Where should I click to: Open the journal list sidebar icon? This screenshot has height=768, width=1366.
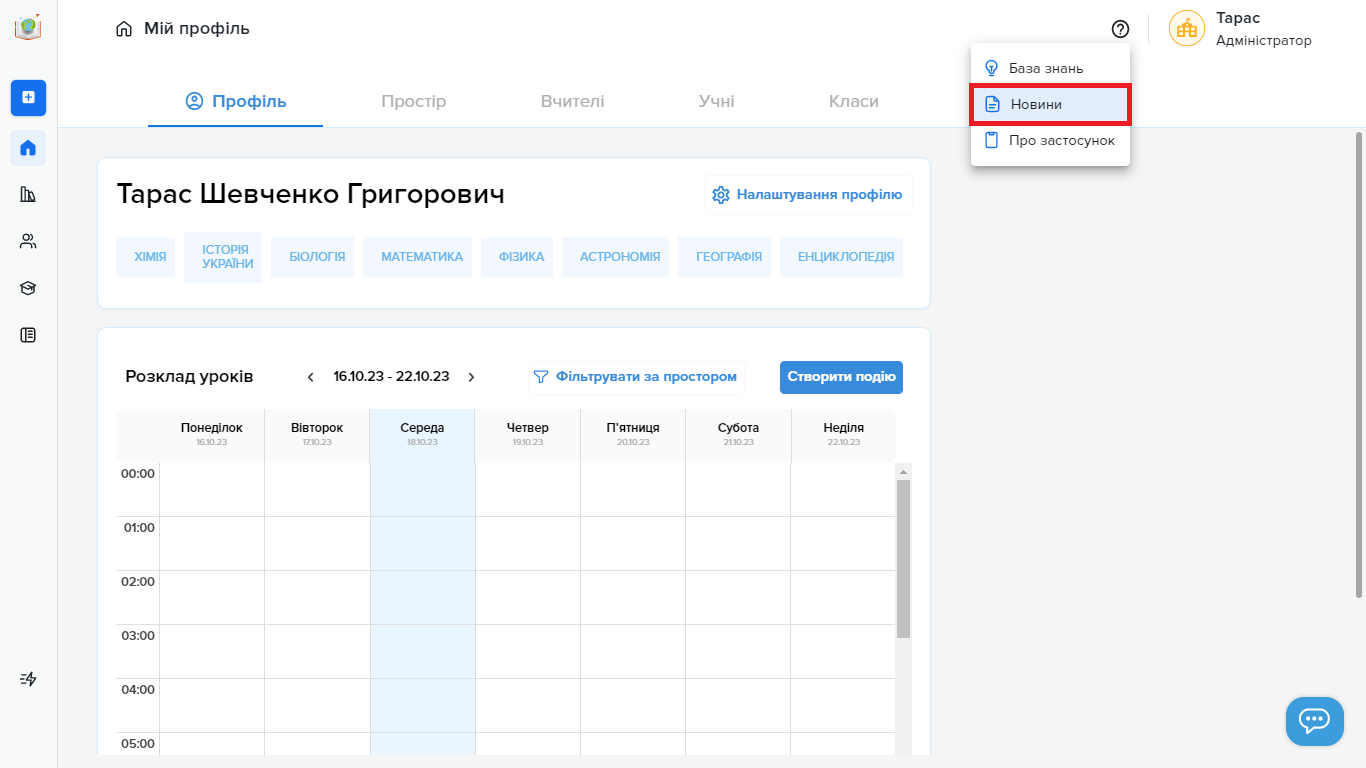point(28,335)
